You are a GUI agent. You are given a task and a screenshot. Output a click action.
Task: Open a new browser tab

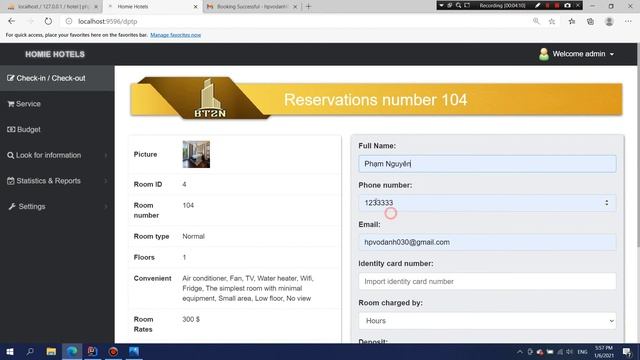coord(309,7)
